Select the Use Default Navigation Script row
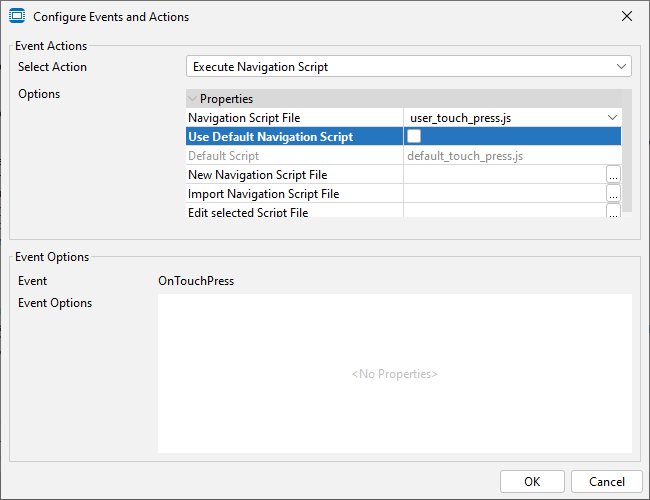Image resolution: width=650 pixels, height=500 pixels. 403,136
